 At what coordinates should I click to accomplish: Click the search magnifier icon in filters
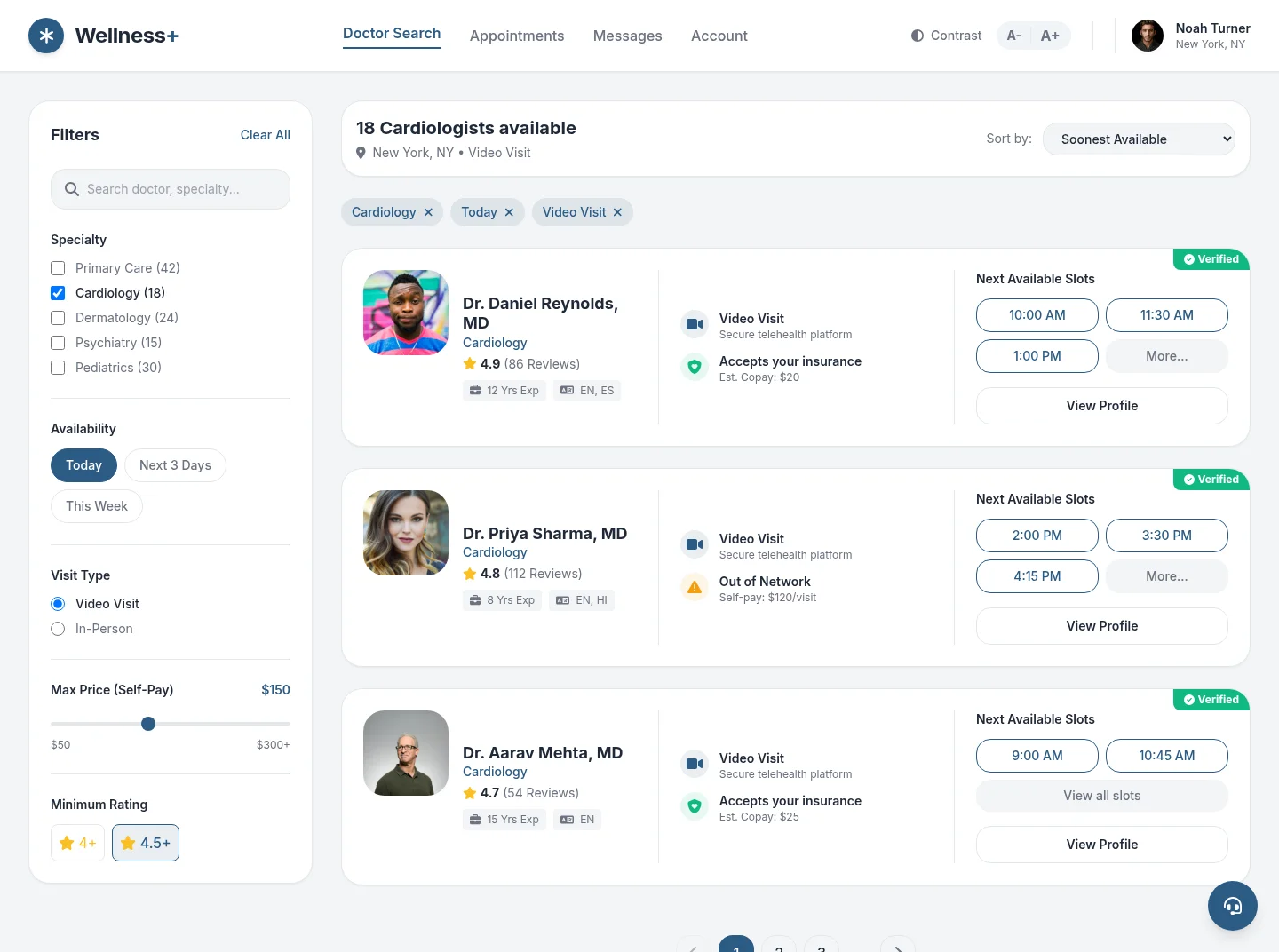tap(72, 189)
